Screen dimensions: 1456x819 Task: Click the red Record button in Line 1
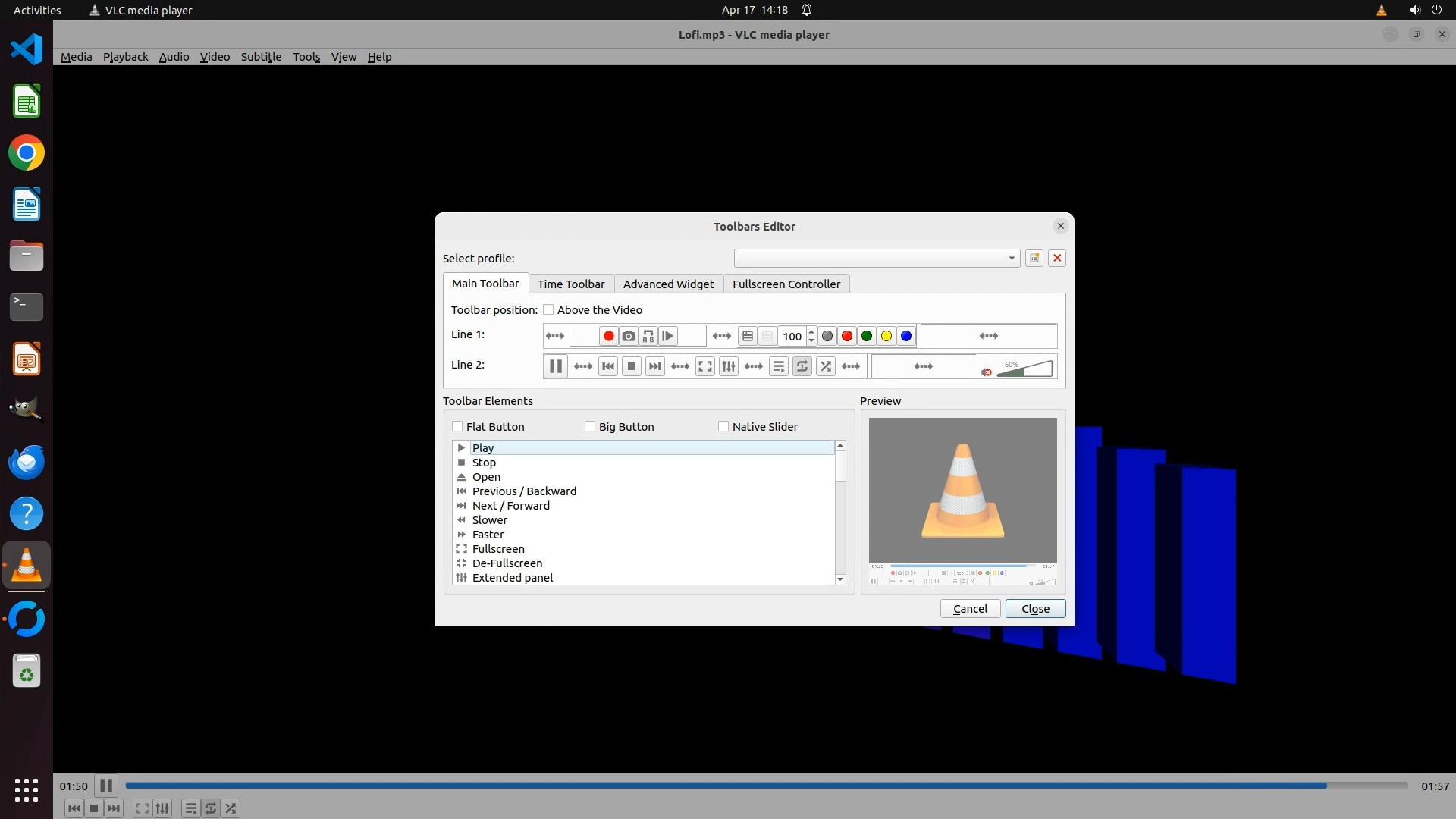tap(608, 336)
